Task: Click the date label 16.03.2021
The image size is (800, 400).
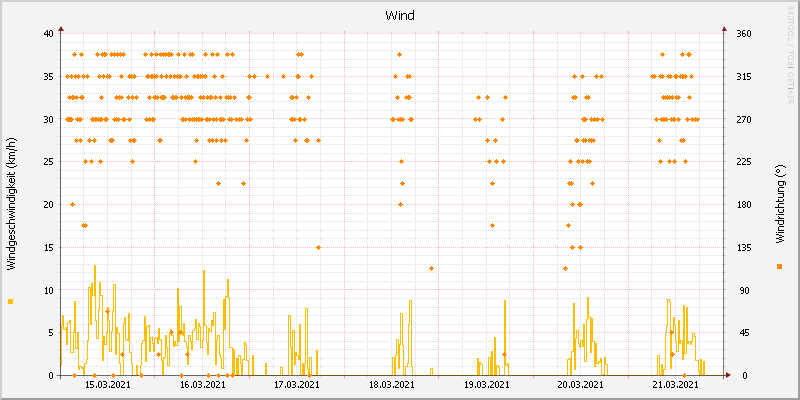Action: 202,385
